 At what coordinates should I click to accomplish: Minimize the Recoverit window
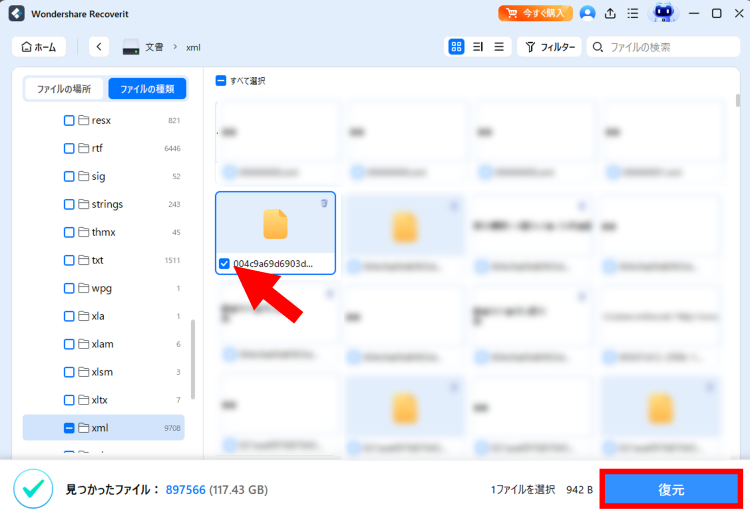pyautogui.click(x=694, y=13)
